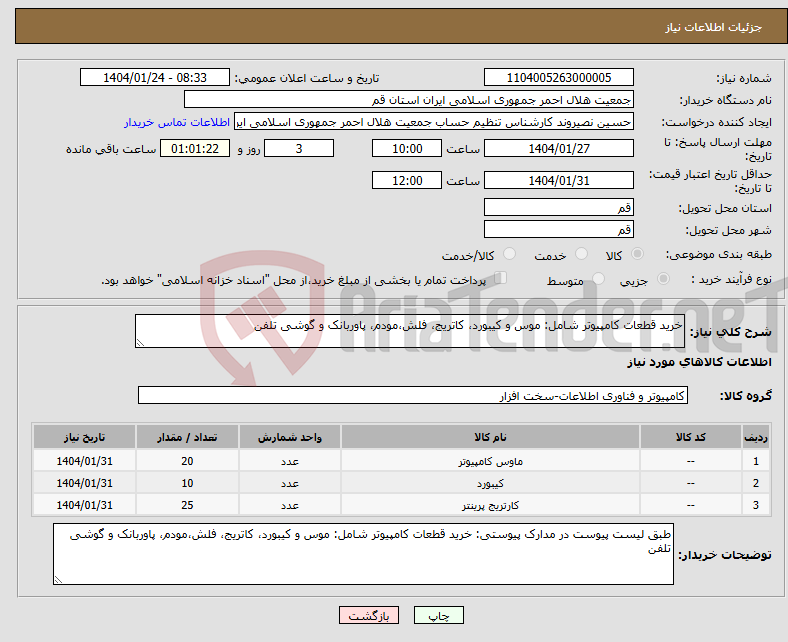Click the توضیحات خریدار notes textarea

point(363,554)
